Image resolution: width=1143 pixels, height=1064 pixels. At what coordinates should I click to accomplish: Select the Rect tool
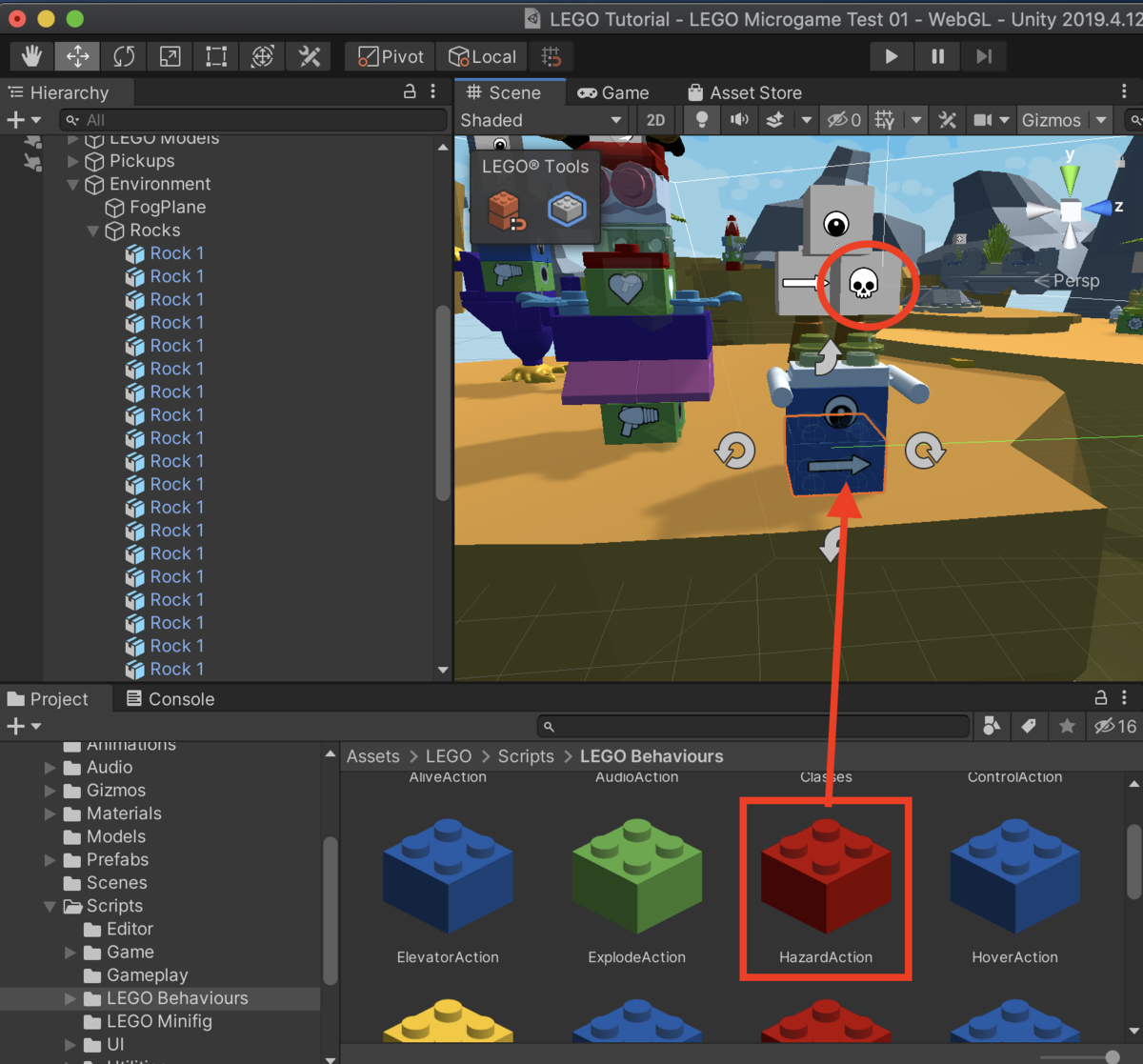point(216,56)
